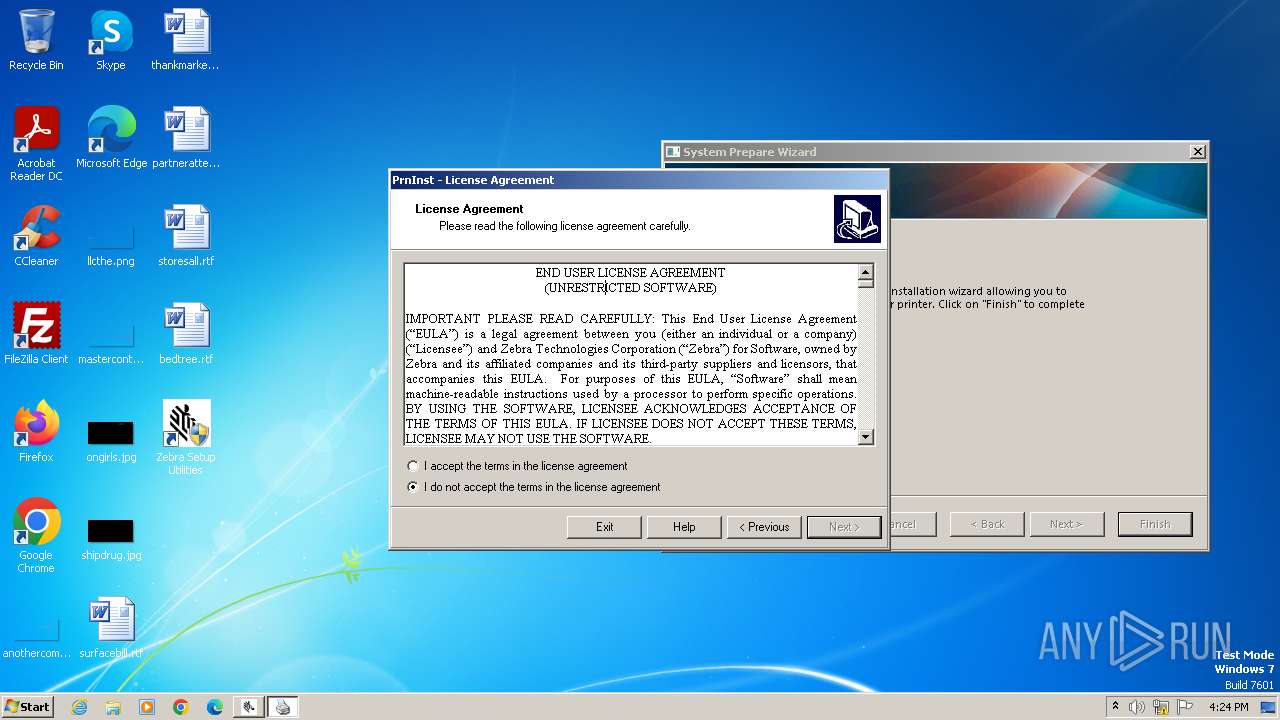
Task: Click Show Desktop button at taskbar end
Action: (1269, 707)
